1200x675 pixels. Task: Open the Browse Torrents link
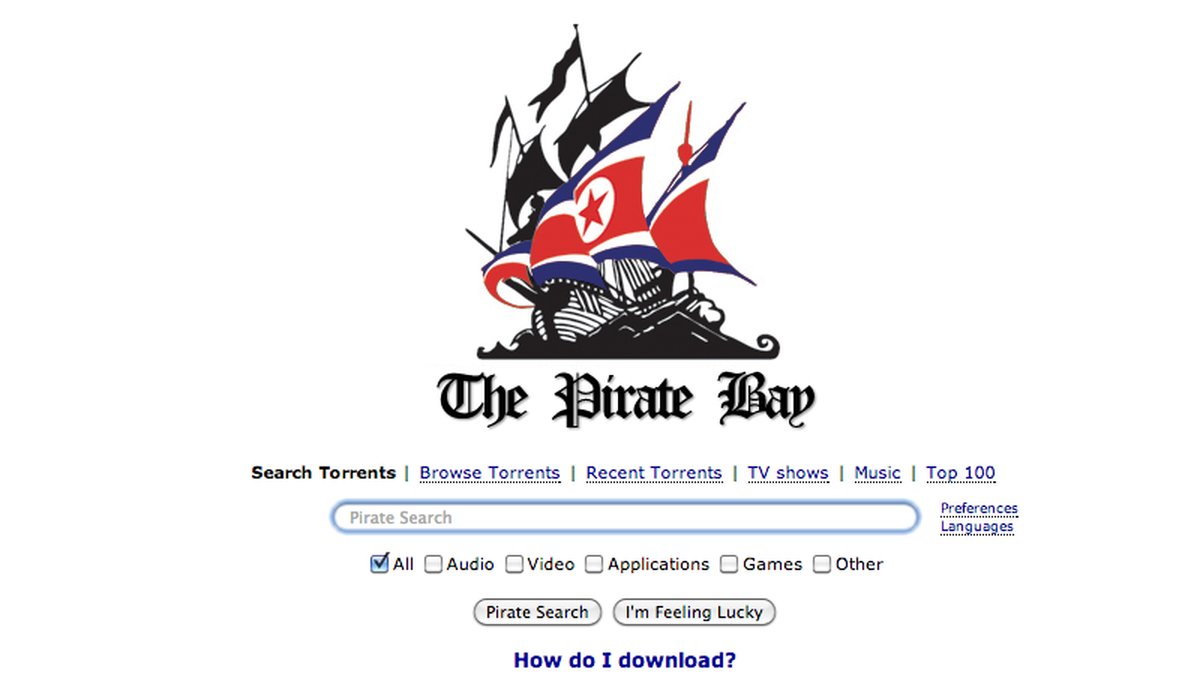pyautogui.click(x=490, y=473)
